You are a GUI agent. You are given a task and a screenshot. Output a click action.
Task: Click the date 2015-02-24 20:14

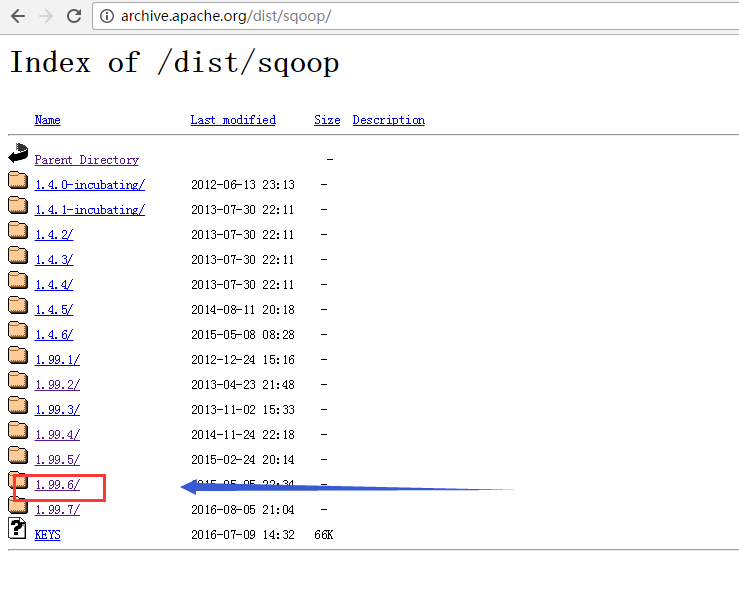(243, 460)
